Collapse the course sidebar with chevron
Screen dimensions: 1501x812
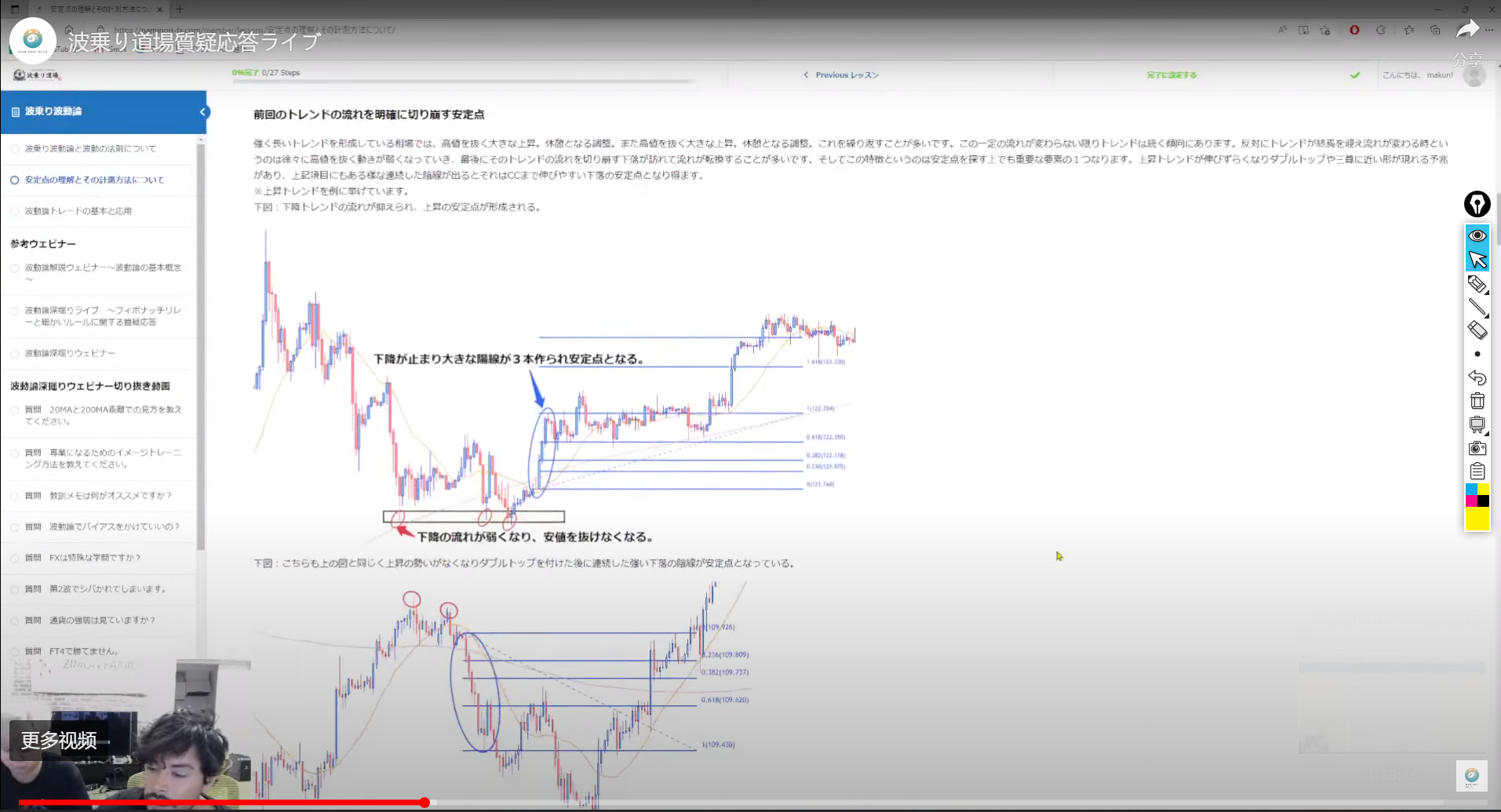tap(202, 112)
